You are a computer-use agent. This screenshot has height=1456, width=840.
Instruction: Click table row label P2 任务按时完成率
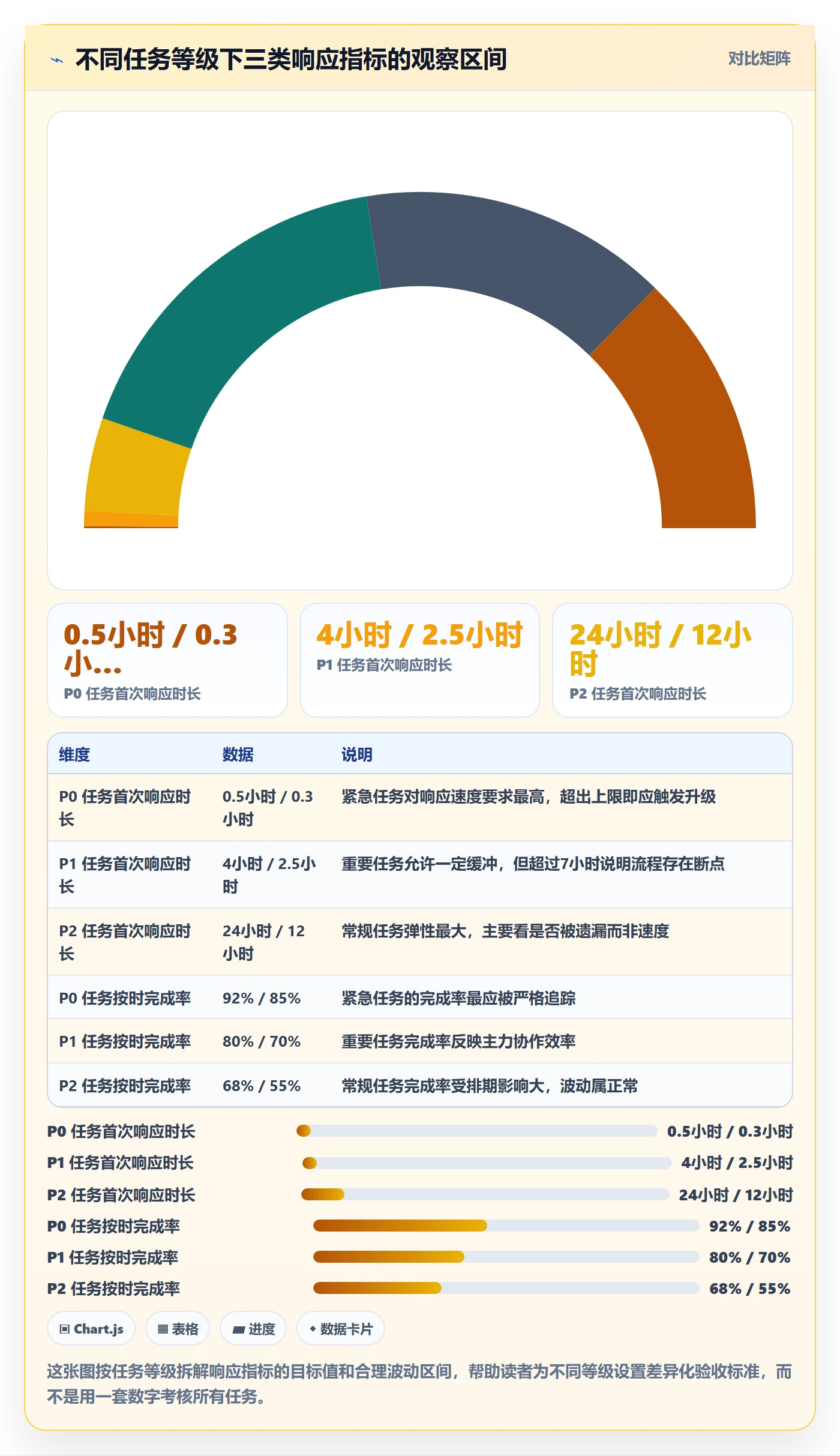125,1086
